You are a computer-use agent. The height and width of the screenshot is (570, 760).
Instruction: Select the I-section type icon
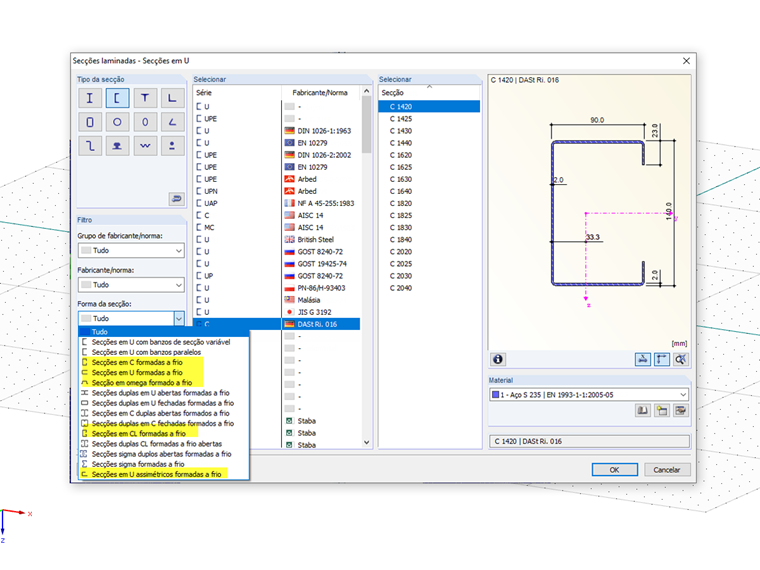(x=90, y=98)
